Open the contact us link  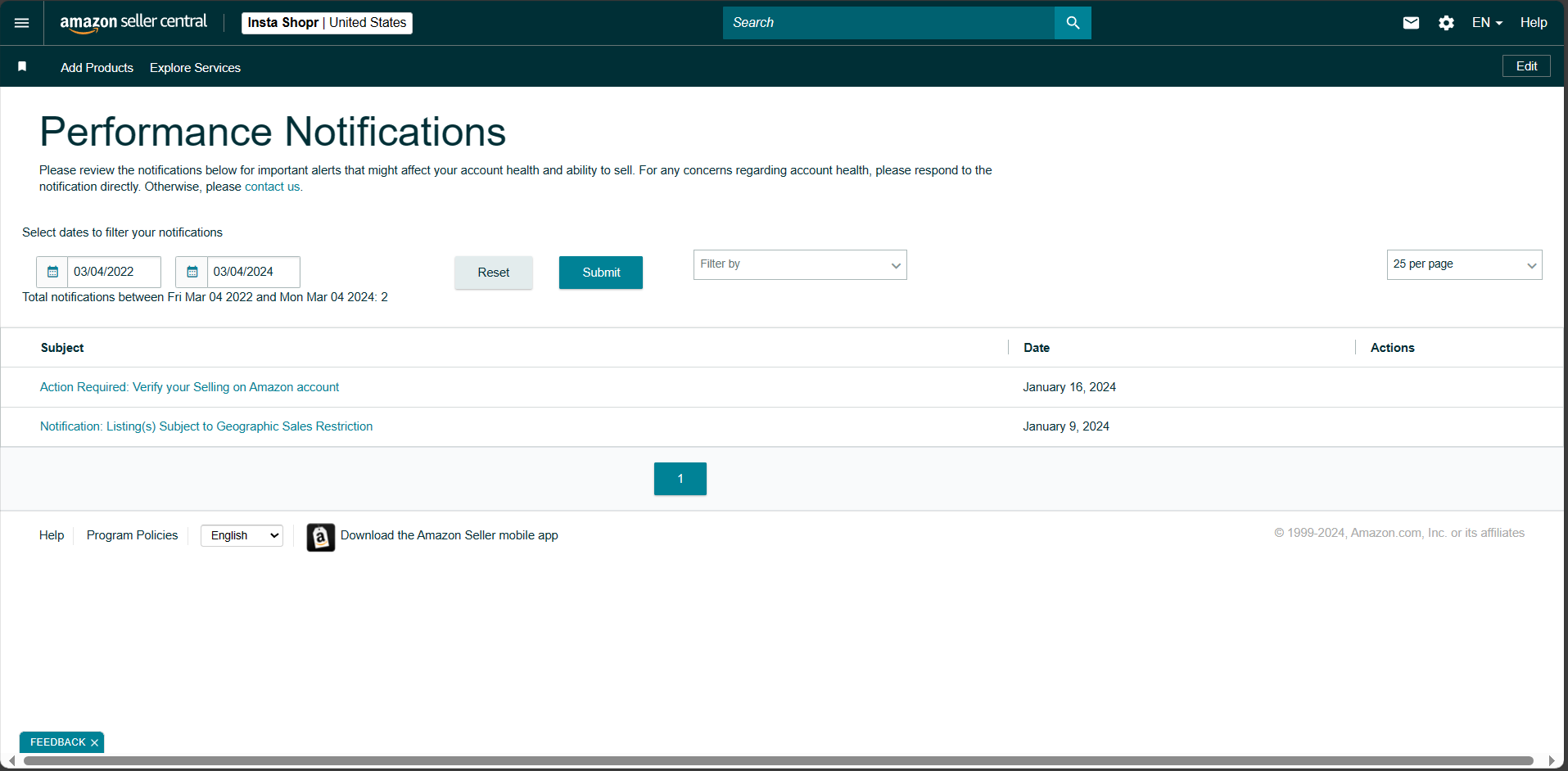[x=273, y=187]
